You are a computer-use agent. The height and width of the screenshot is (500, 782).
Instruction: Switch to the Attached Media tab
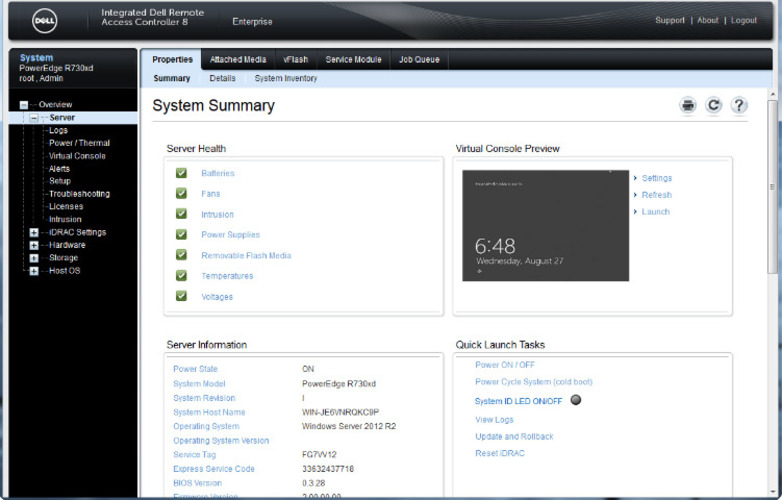point(238,60)
